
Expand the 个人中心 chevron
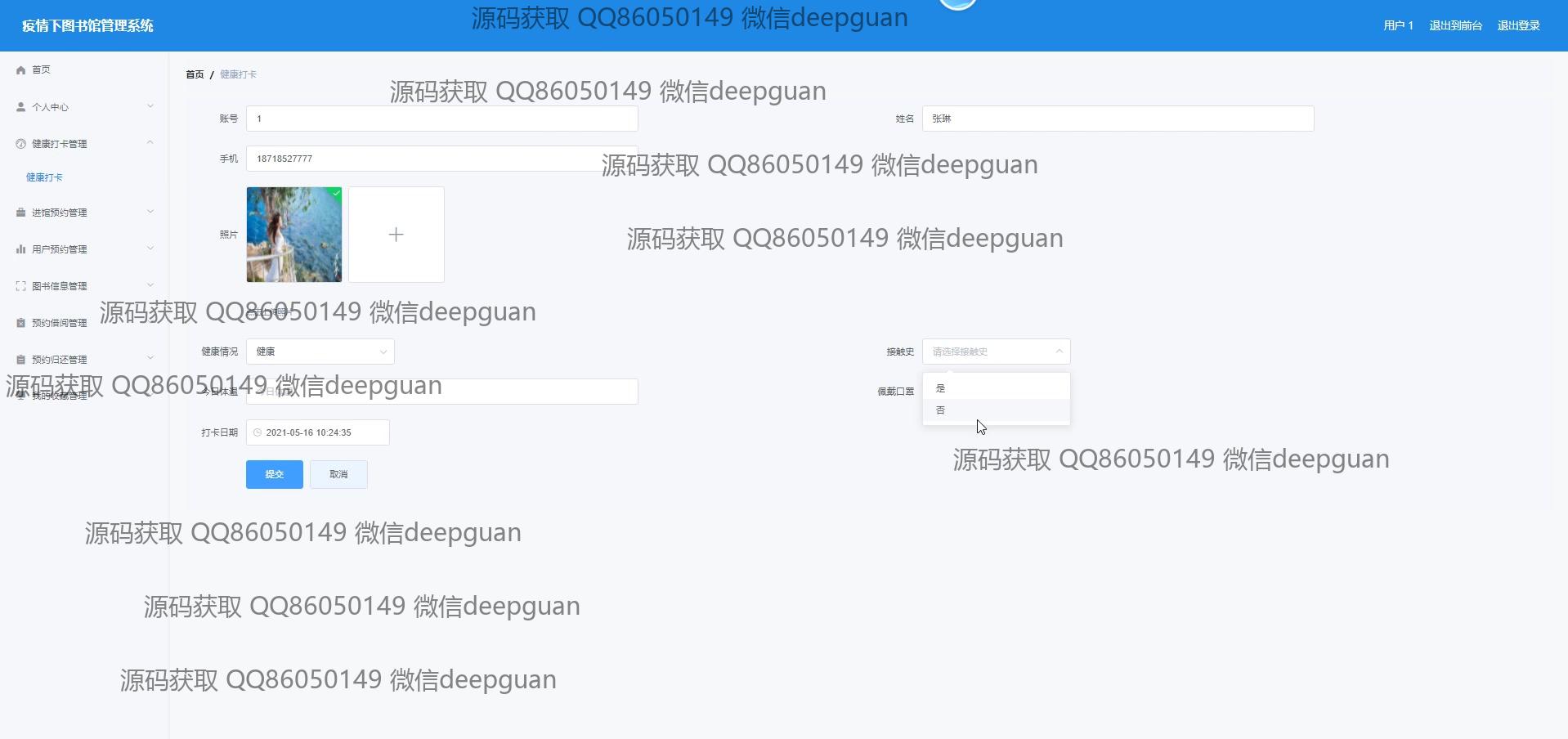(150, 106)
